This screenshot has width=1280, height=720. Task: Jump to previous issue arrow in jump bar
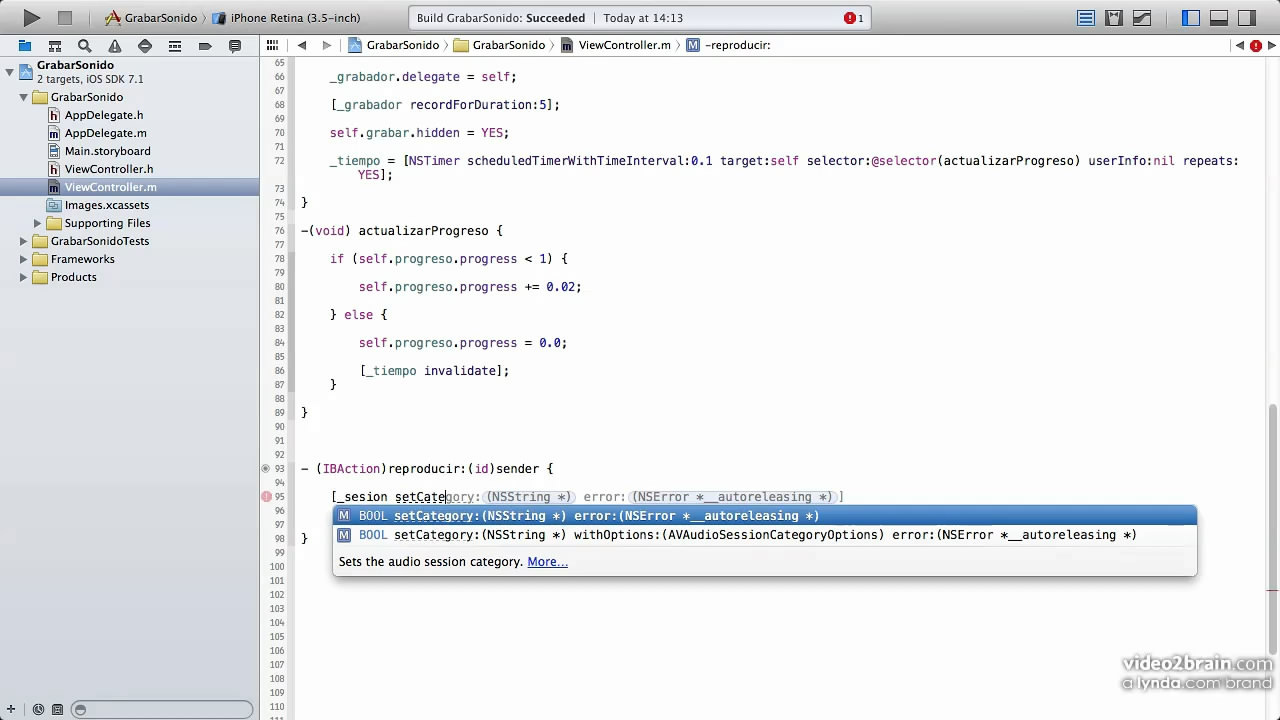1240,45
